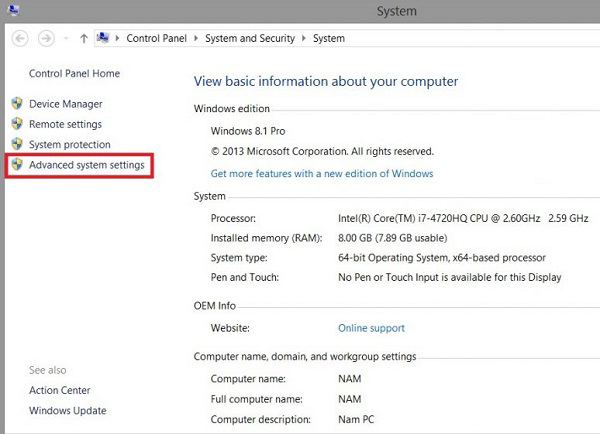Image resolution: width=600 pixels, height=434 pixels.
Task: Click shield icon beside Advanced system settings
Action: point(17,164)
